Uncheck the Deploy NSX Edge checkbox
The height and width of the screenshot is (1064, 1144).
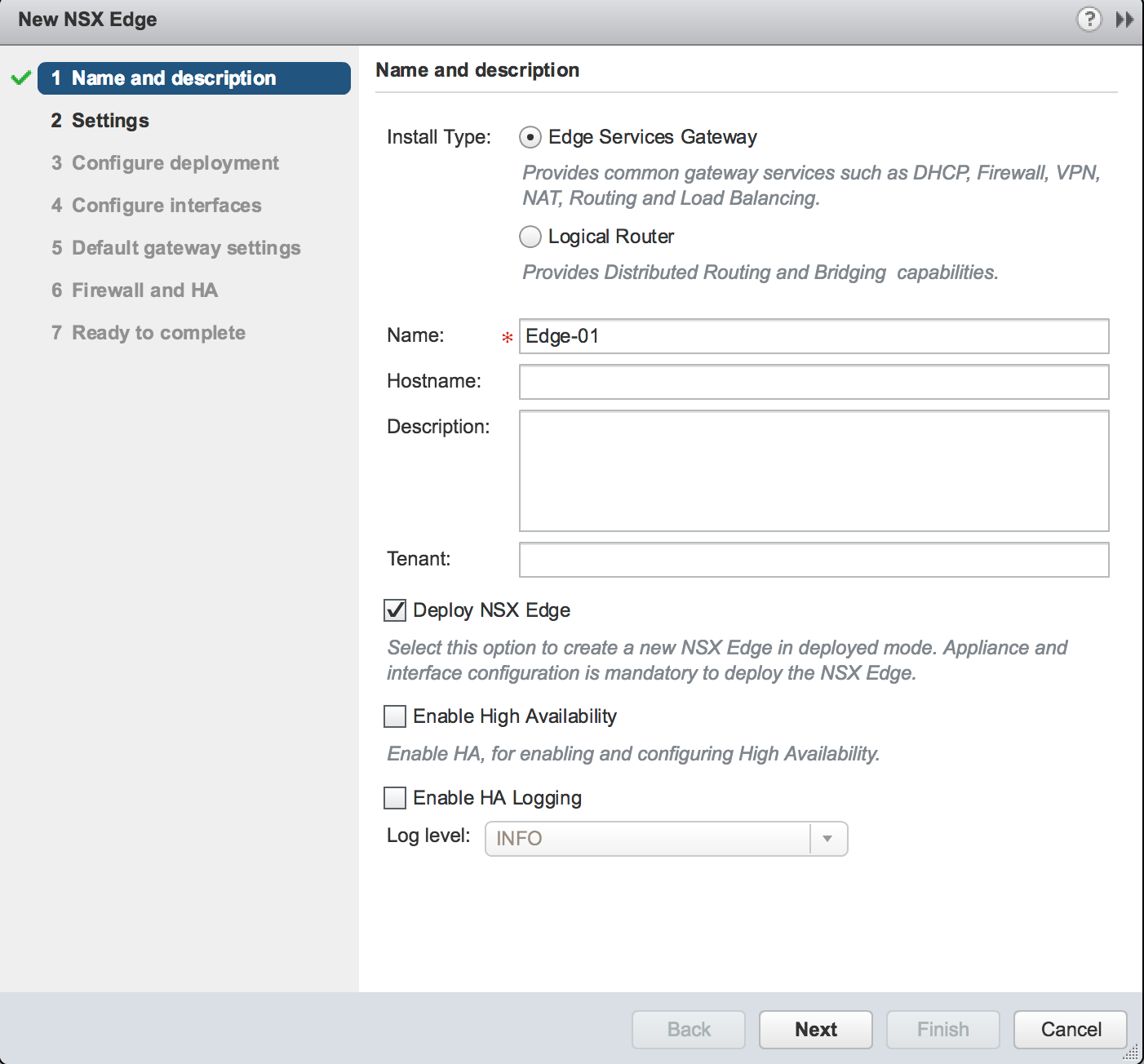[x=395, y=610]
